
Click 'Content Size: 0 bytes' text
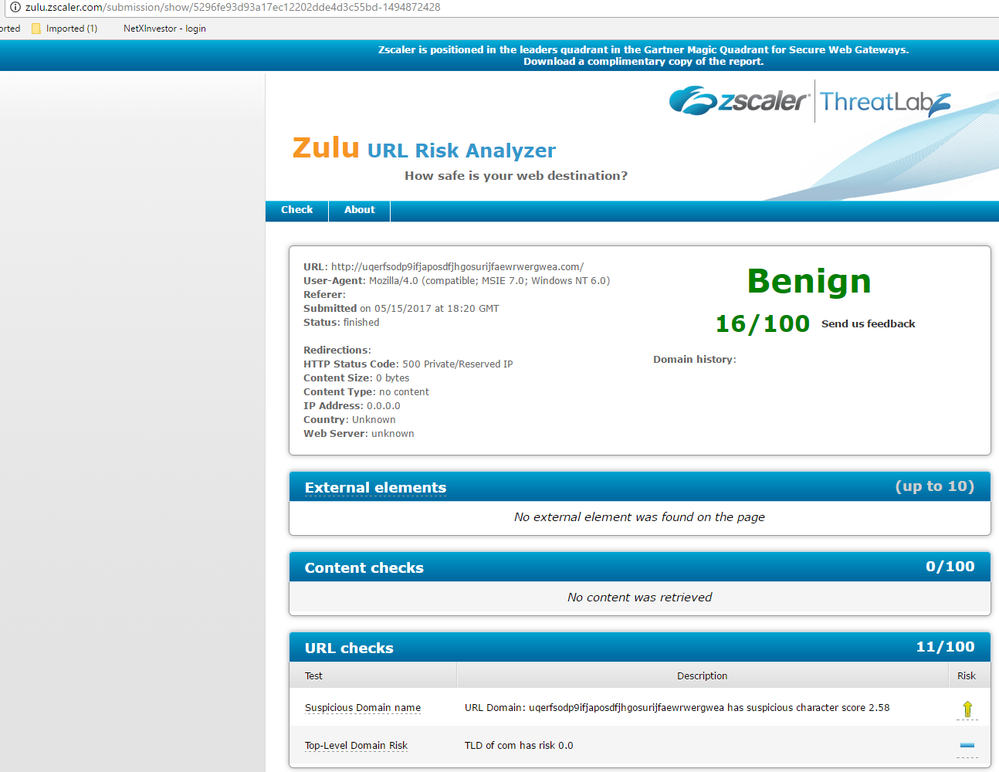(x=356, y=378)
